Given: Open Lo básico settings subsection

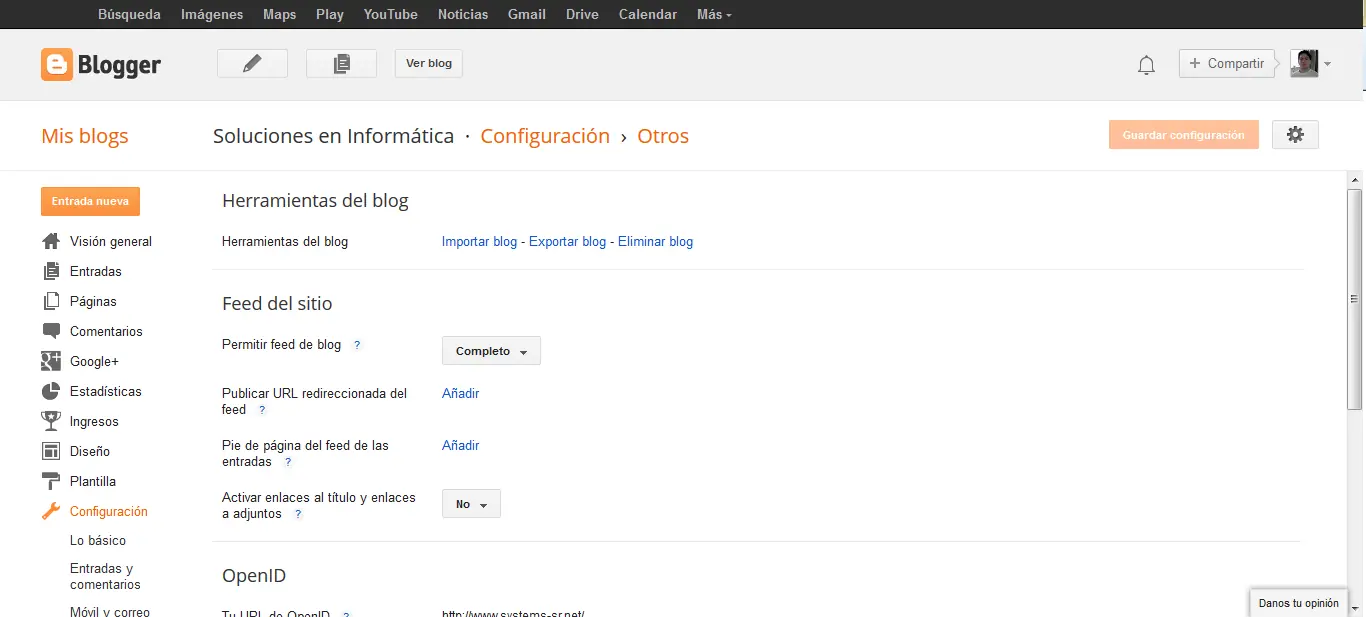Looking at the screenshot, I should (98, 540).
